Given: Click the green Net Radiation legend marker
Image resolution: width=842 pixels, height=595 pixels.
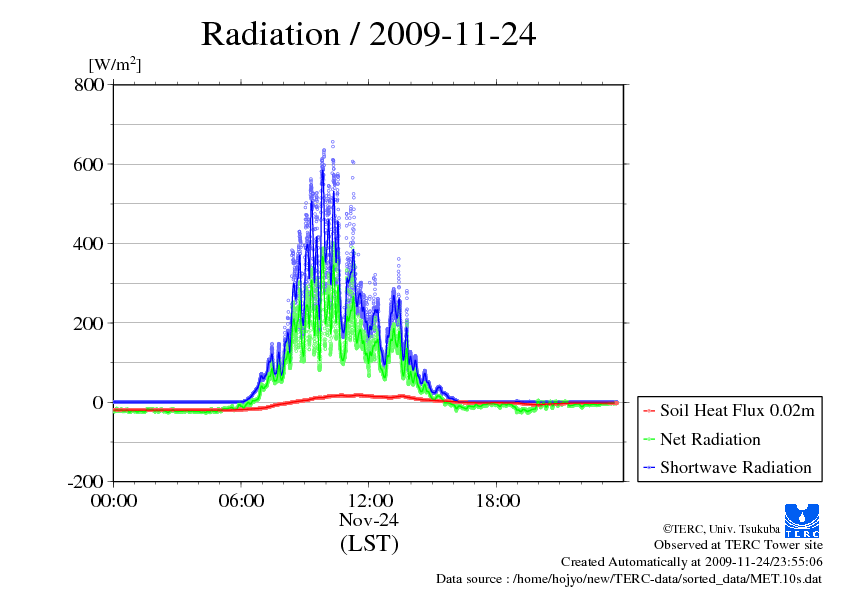Looking at the screenshot, I should coord(649,440).
